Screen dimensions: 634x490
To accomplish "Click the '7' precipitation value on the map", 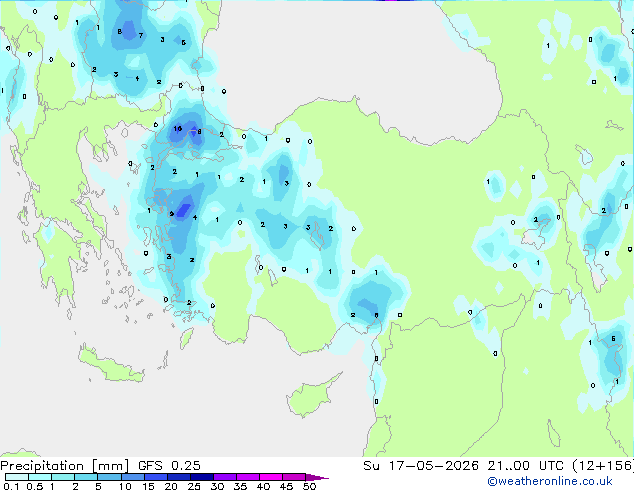I will point(141,36).
